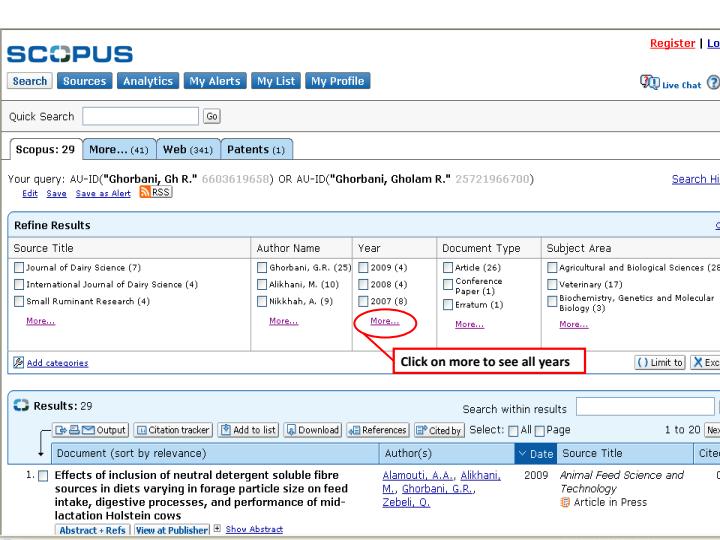Viewport: 720px width, 540px height.
Task: Check International Journal of Dairy Science filter
Action: click(x=19, y=284)
